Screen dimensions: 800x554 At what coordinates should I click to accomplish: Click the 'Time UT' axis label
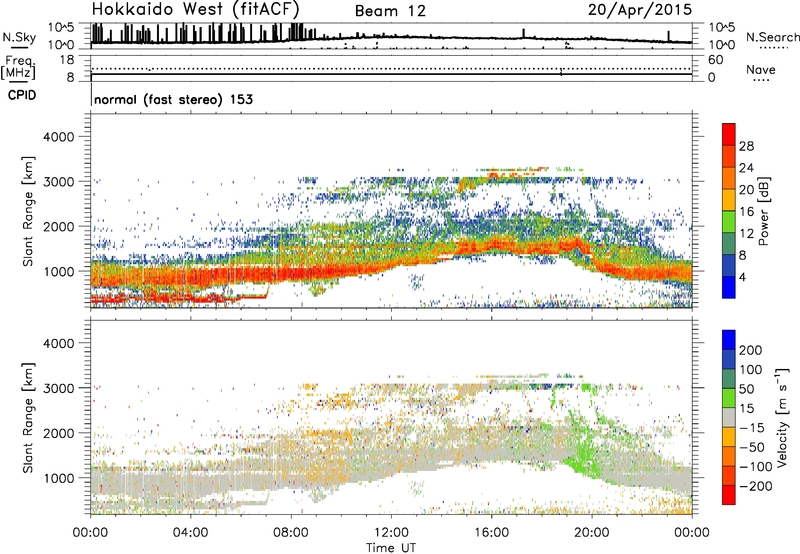click(391, 548)
